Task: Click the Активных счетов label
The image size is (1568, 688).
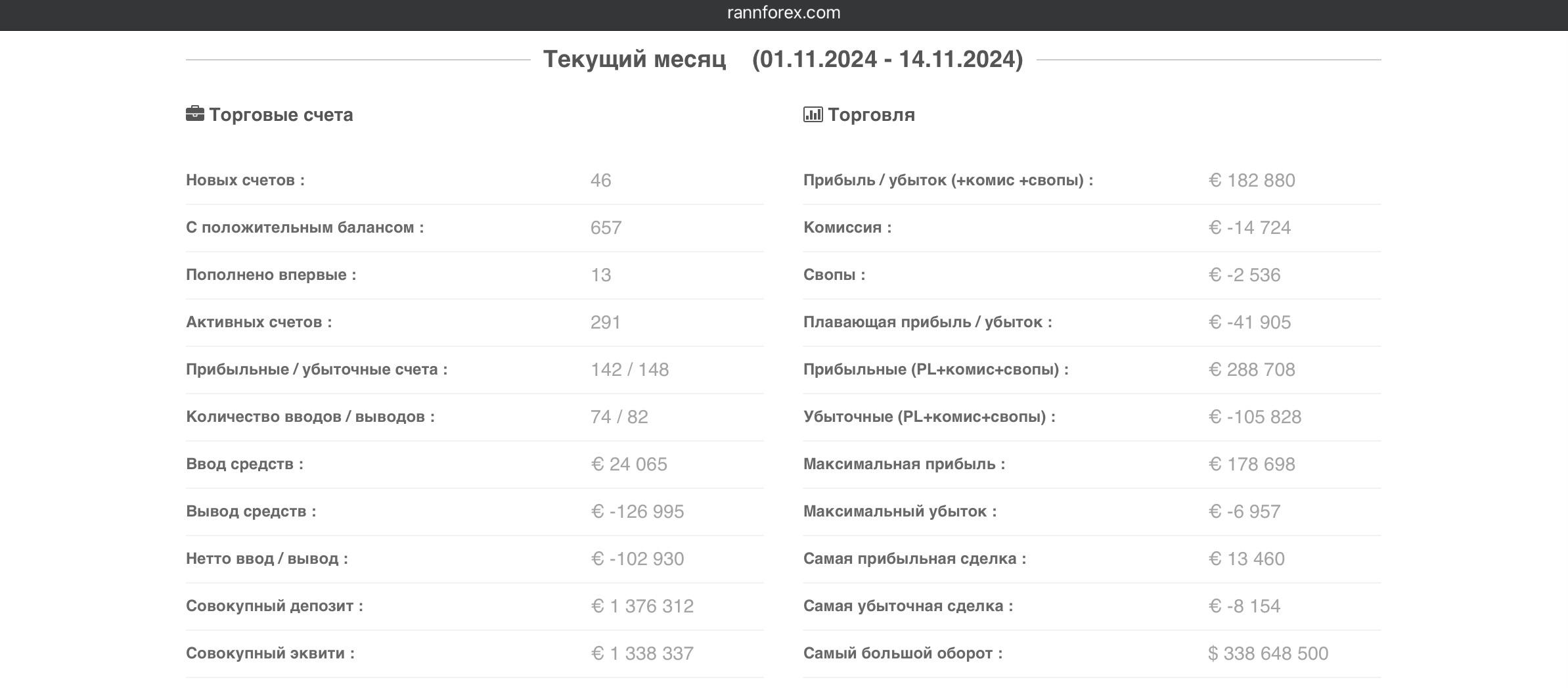Action: click(x=259, y=322)
